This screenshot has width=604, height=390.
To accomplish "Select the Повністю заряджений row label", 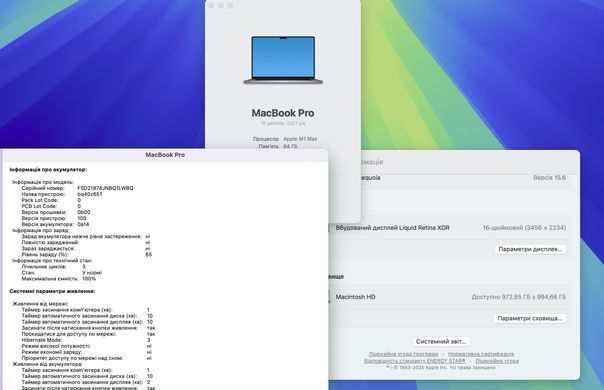I will point(50,242).
